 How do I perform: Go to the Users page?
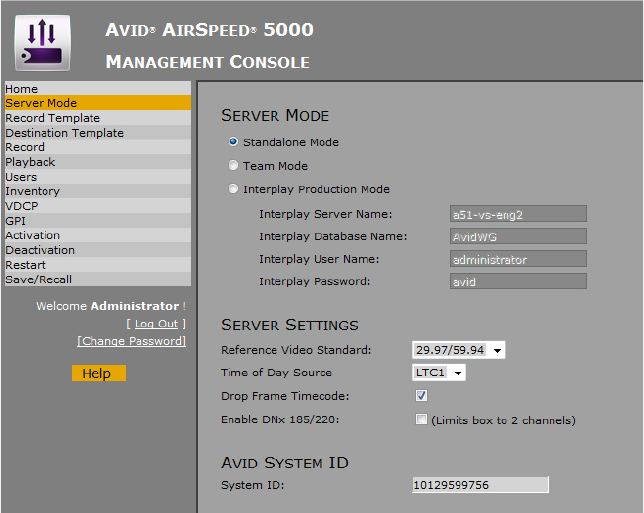98,177
